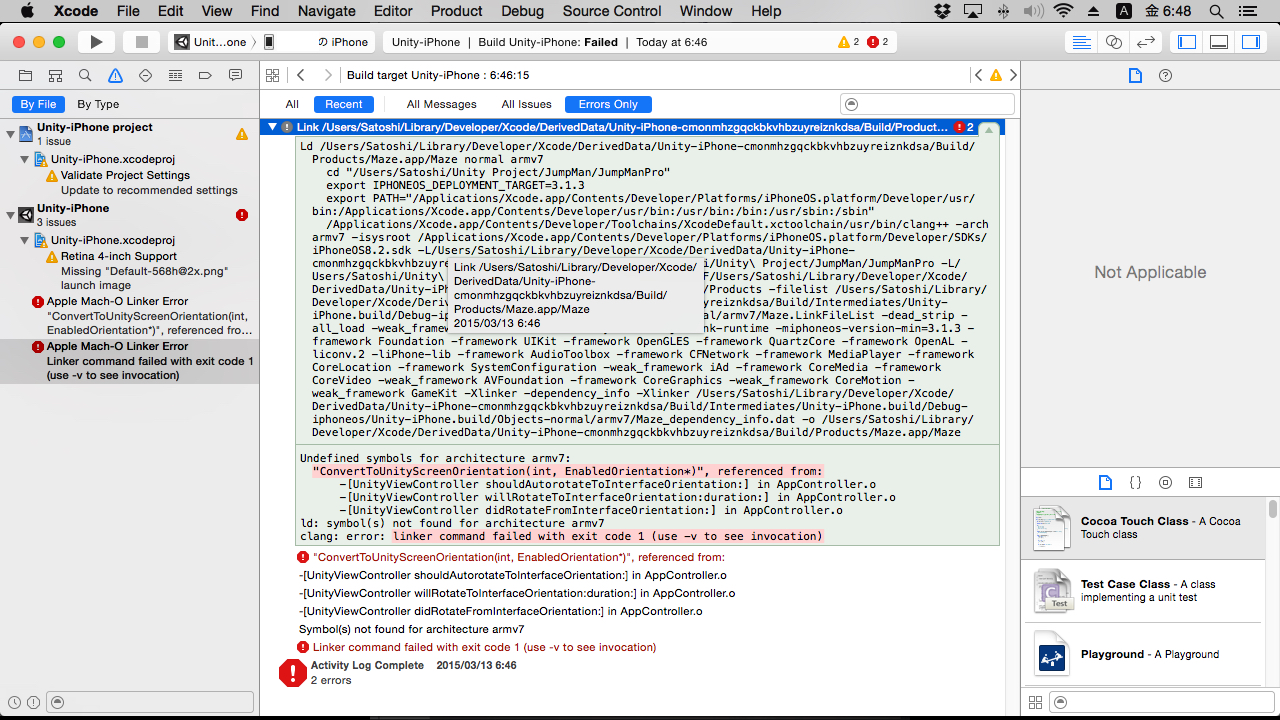Open the report navigator speech bubble icon

pyautogui.click(x=235, y=76)
